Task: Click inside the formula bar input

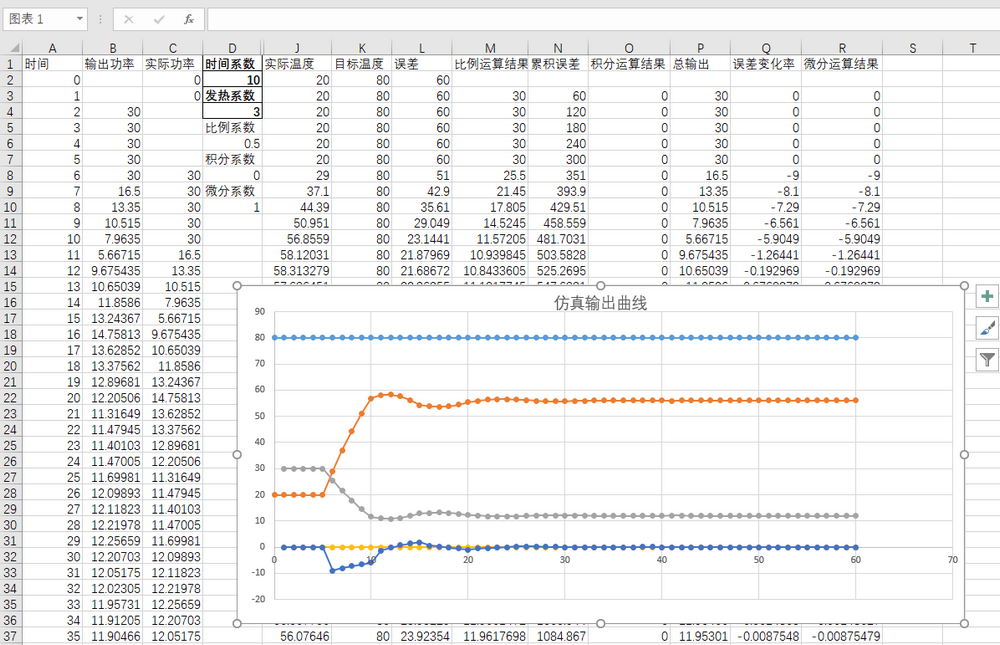Action: (600, 19)
